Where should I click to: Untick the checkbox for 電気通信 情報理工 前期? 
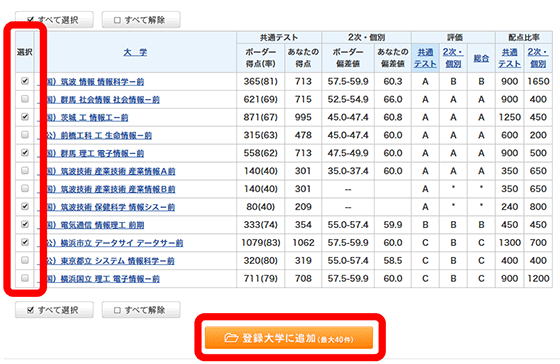[25, 224]
